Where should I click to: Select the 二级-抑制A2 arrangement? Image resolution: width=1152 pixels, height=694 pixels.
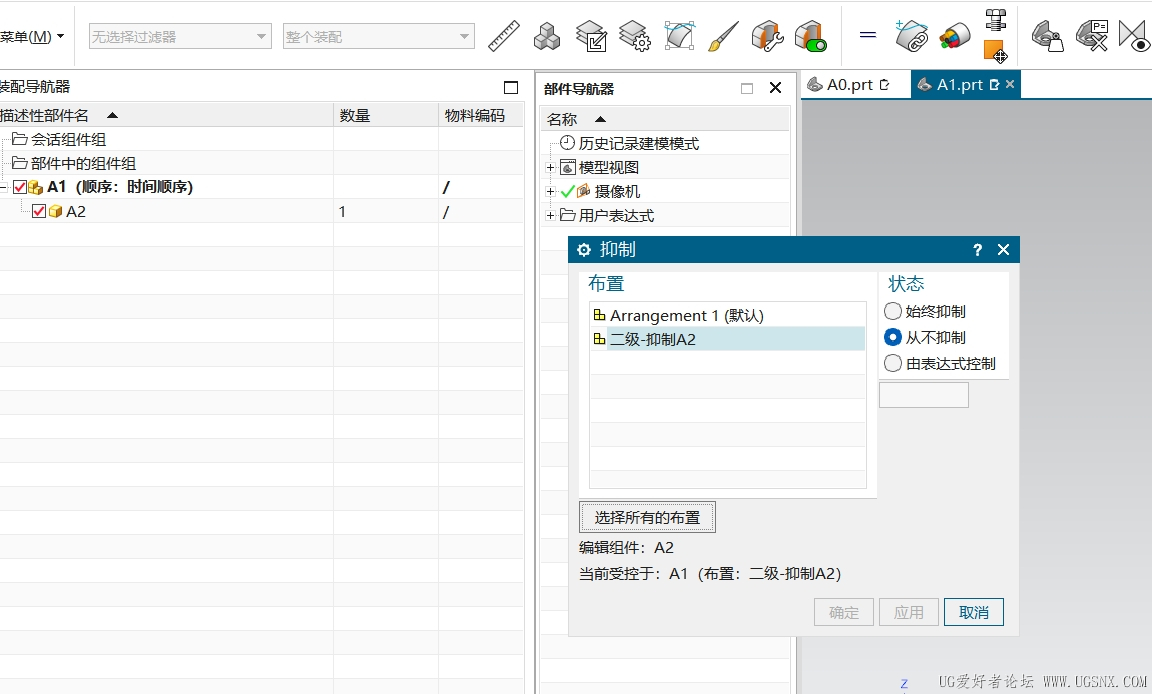727,339
